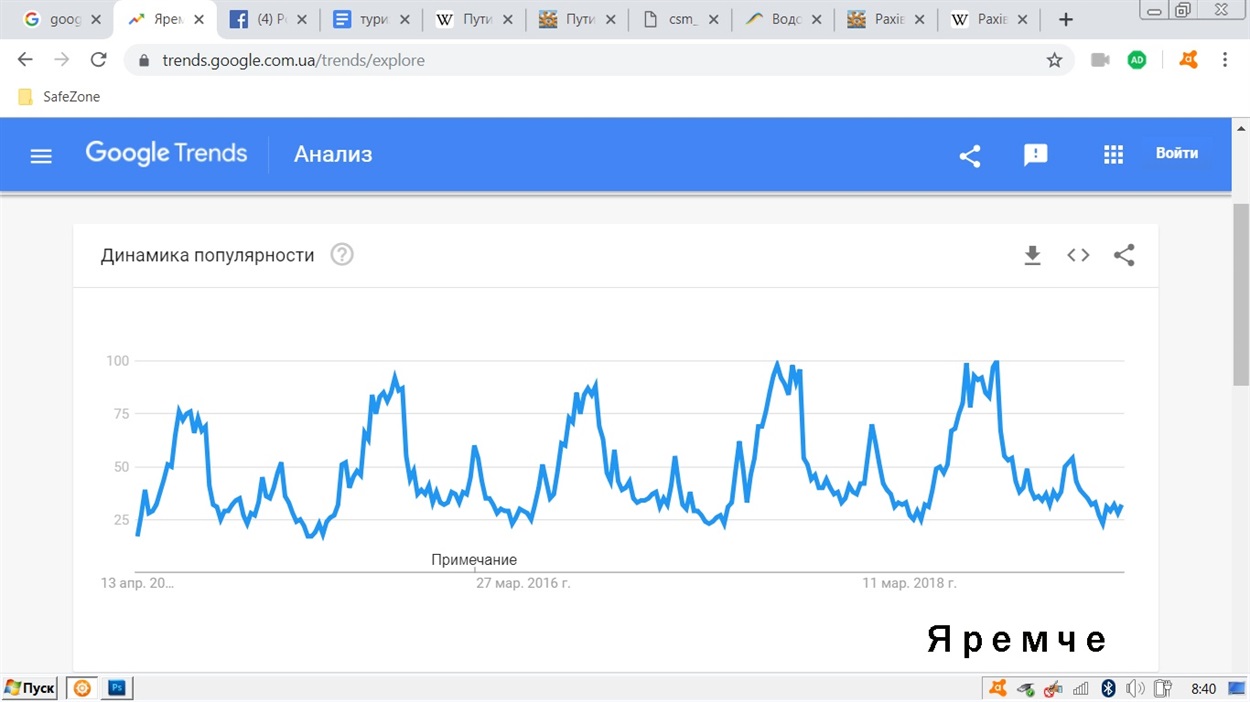
Task: Switch to the Wikipedia Пути tab
Action: tap(472, 20)
